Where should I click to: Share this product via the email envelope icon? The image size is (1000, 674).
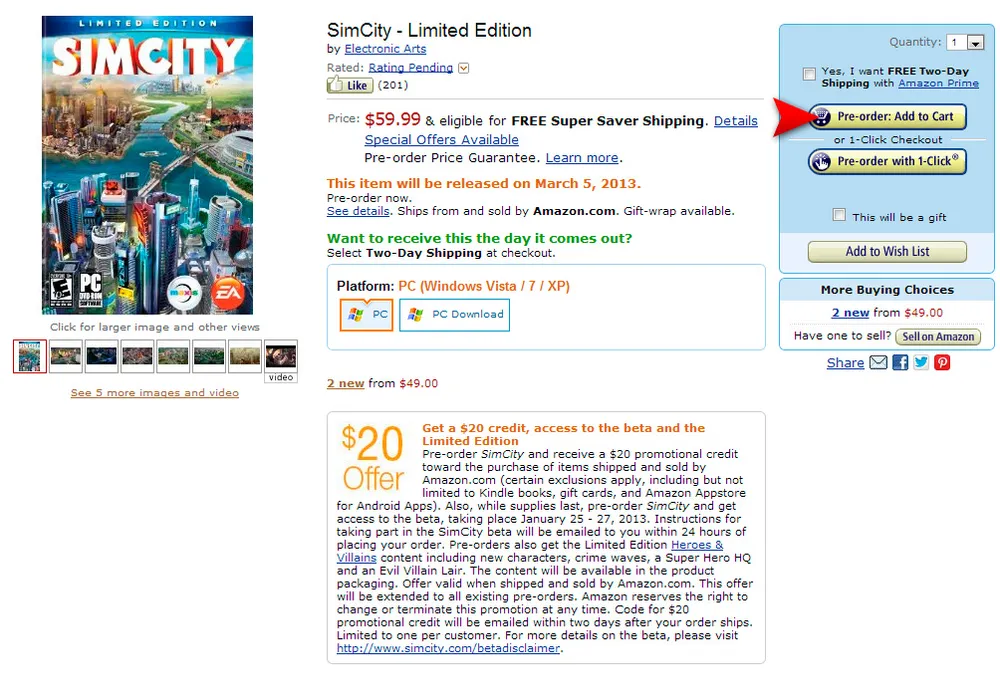coord(879,363)
